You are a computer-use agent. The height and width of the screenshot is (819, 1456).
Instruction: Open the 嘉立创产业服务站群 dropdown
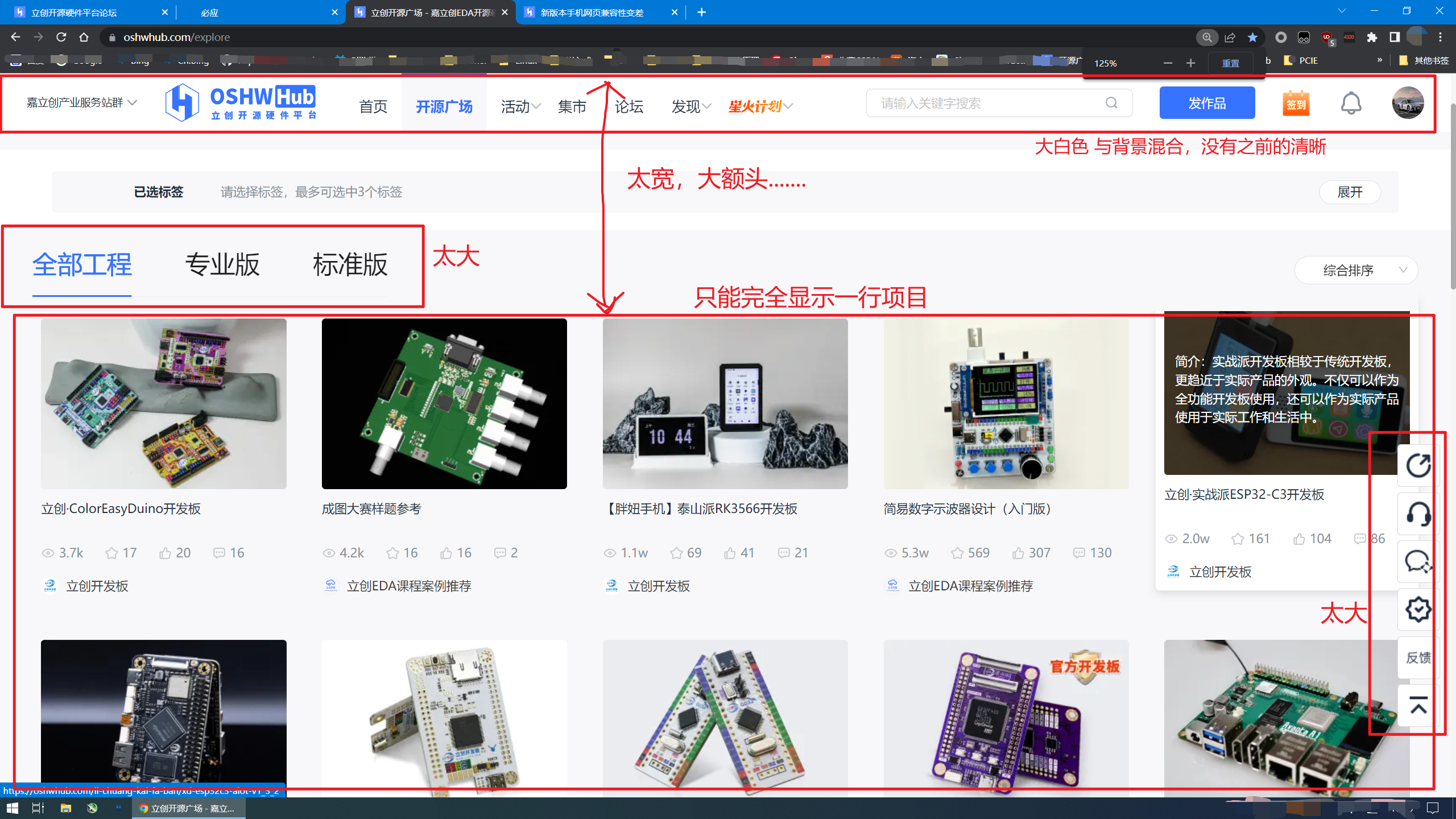pyautogui.click(x=82, y=103)
